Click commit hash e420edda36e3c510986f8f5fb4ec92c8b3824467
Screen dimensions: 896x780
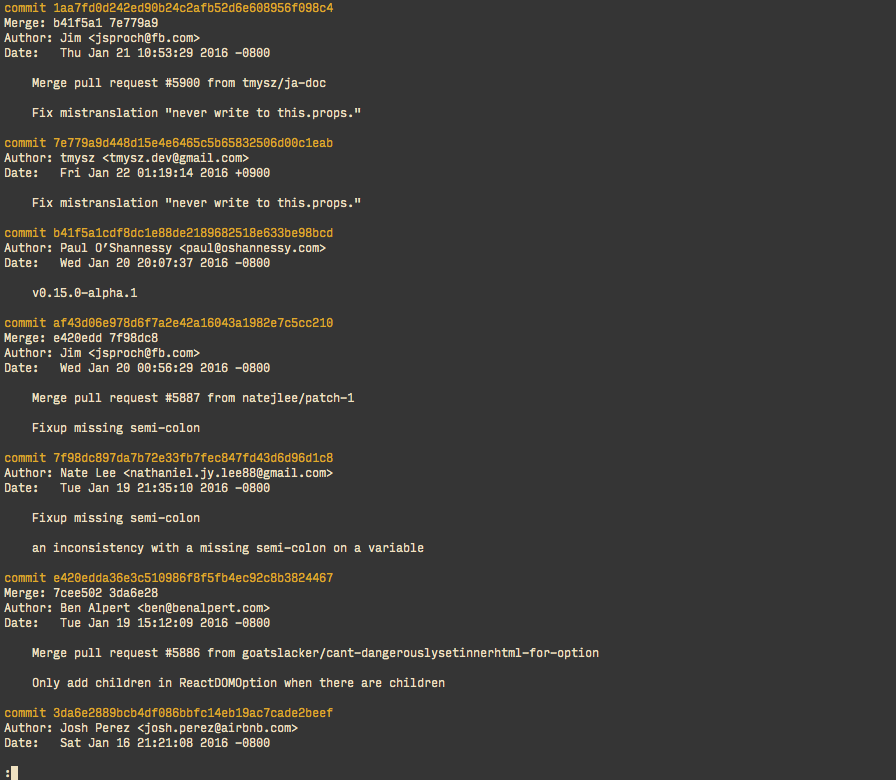[x=193, y=578]
